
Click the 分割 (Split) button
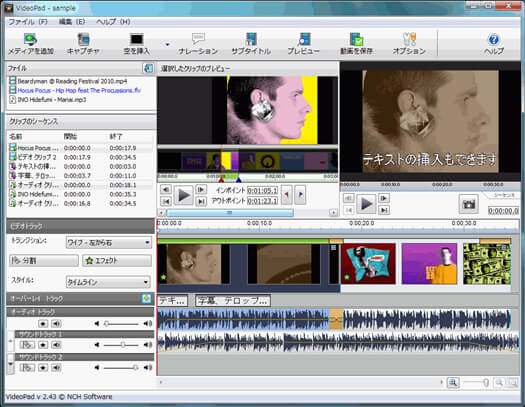44,260
